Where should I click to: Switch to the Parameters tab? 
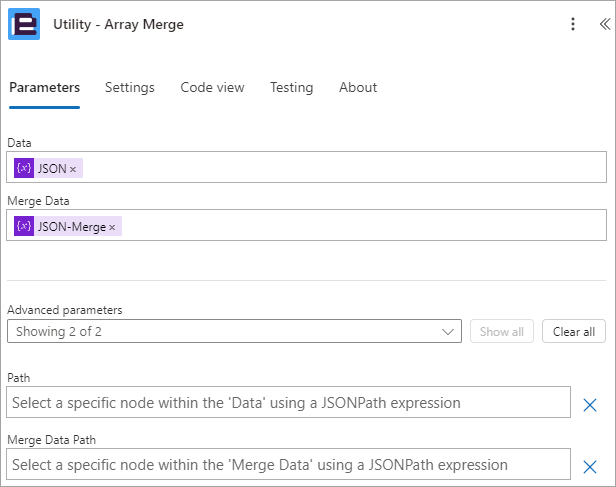[44, 87]
